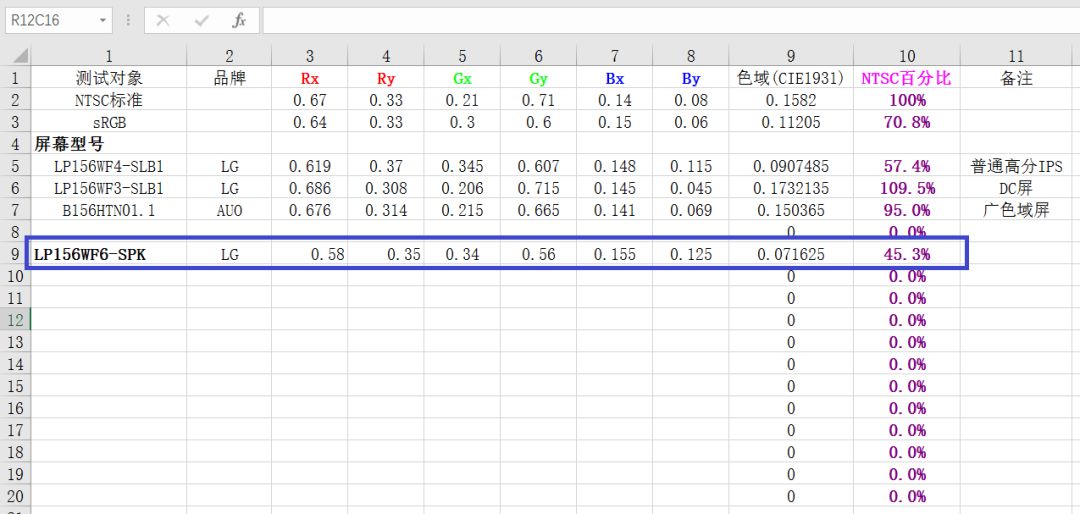Select the AUO brand cell
The width and height of the screenshot is (1080, 514).
pyautogui.click(x=229, y=210)
